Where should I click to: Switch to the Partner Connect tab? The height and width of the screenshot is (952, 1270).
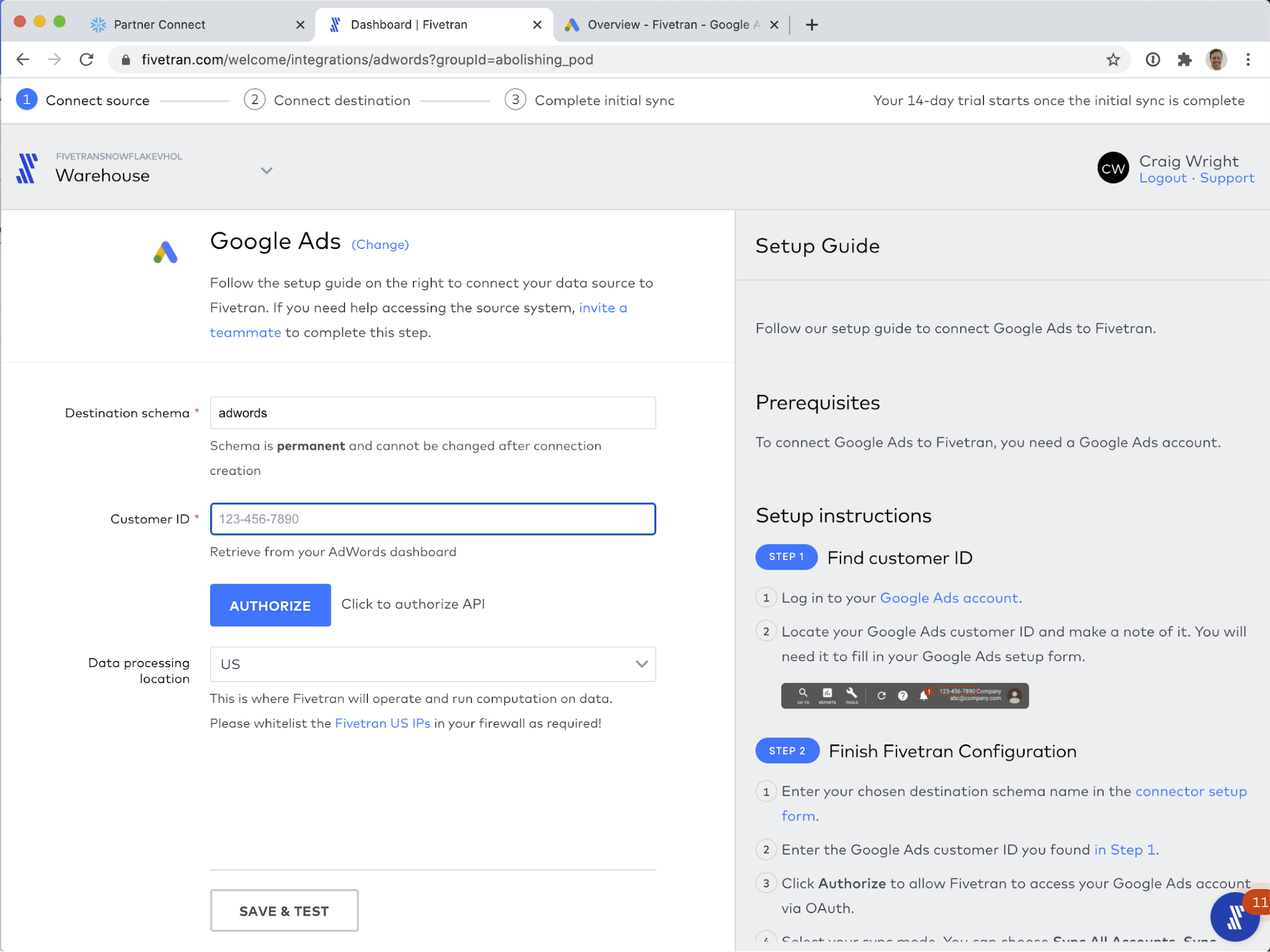[x=160, y=25]
